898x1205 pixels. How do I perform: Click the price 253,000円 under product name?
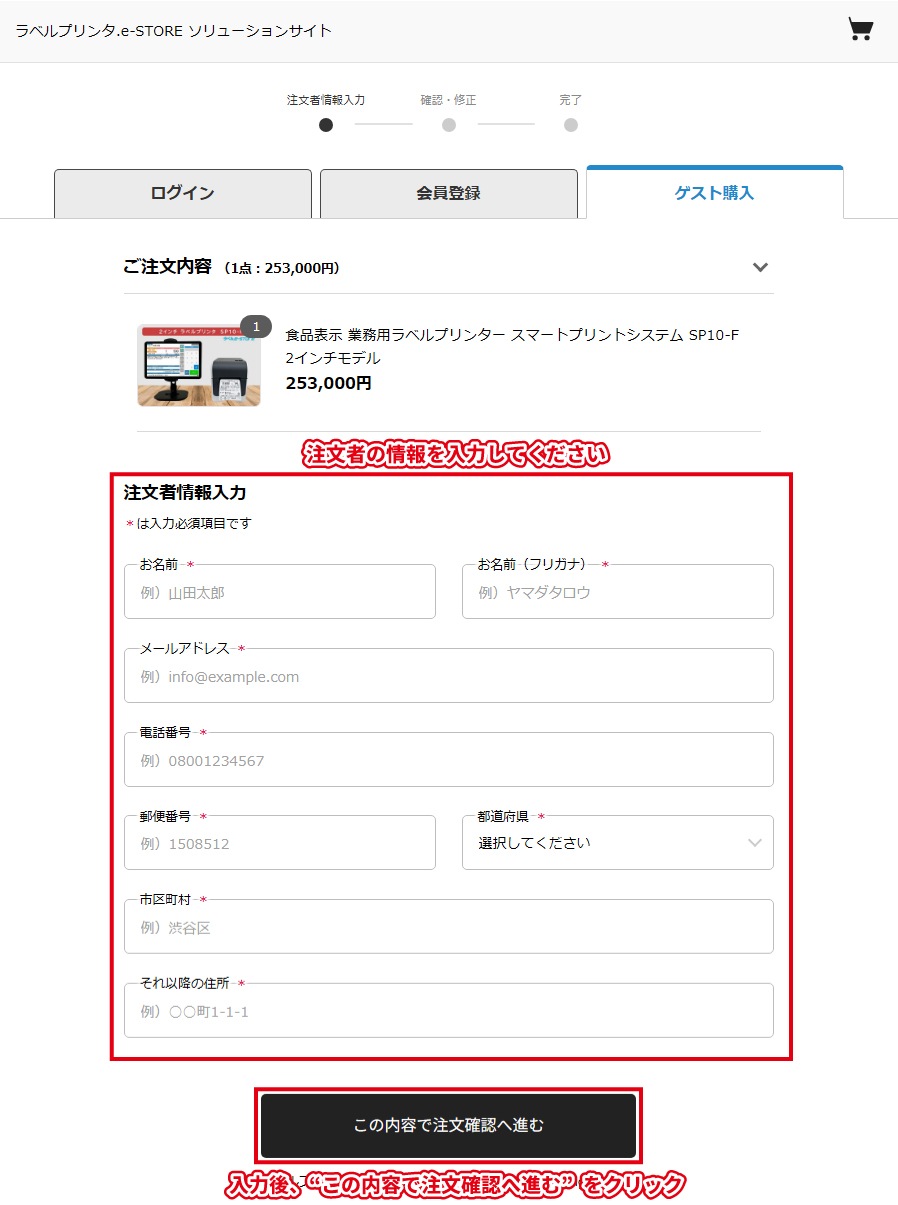pos(328,383)
